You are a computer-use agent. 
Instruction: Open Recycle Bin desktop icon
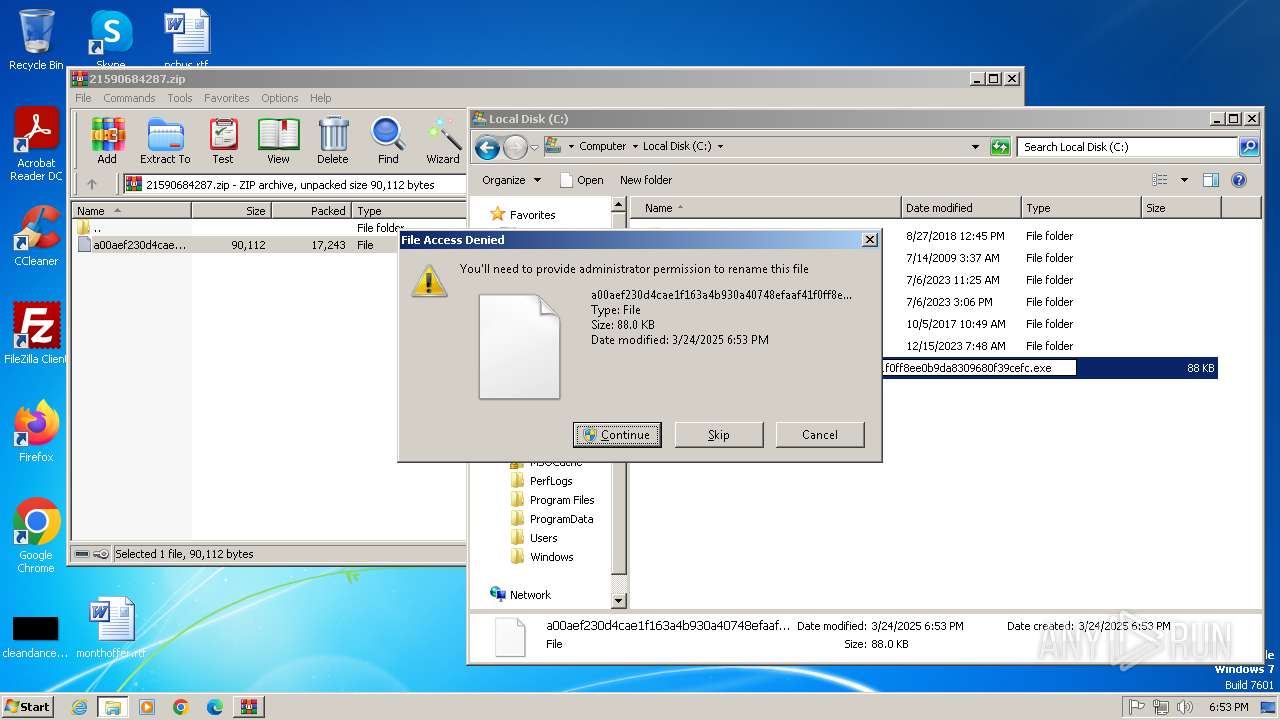pos(36,40)
